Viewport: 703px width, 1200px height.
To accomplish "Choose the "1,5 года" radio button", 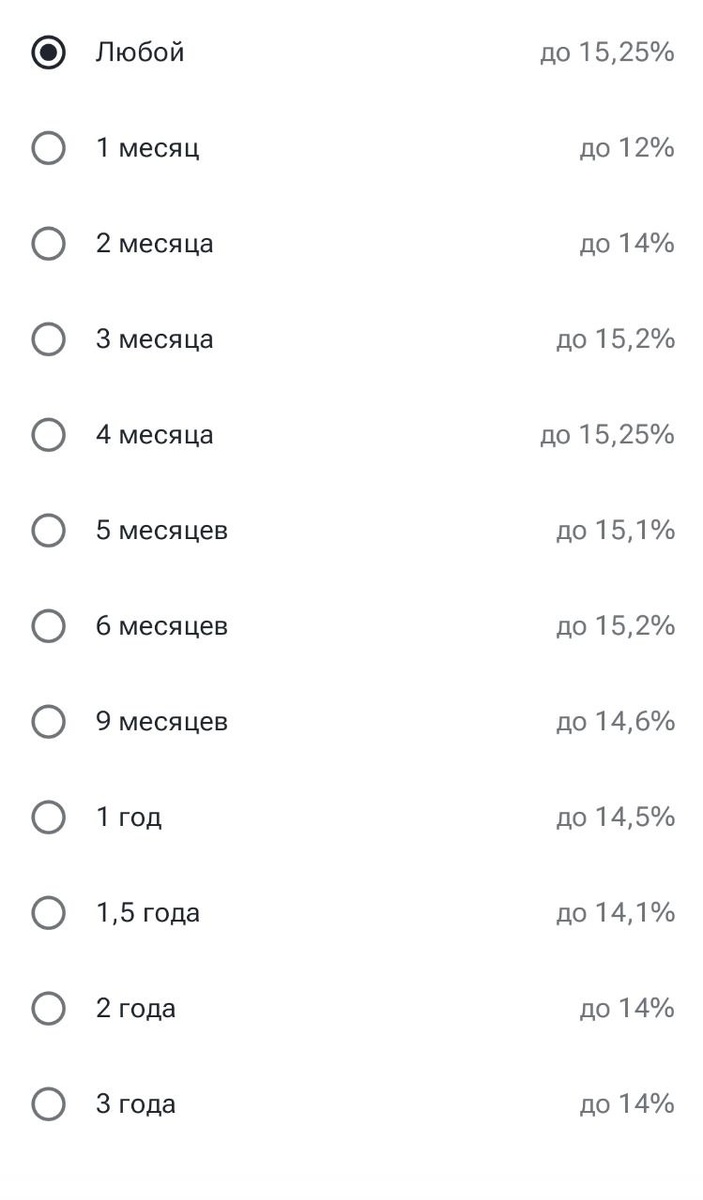I will click(48, 913).
